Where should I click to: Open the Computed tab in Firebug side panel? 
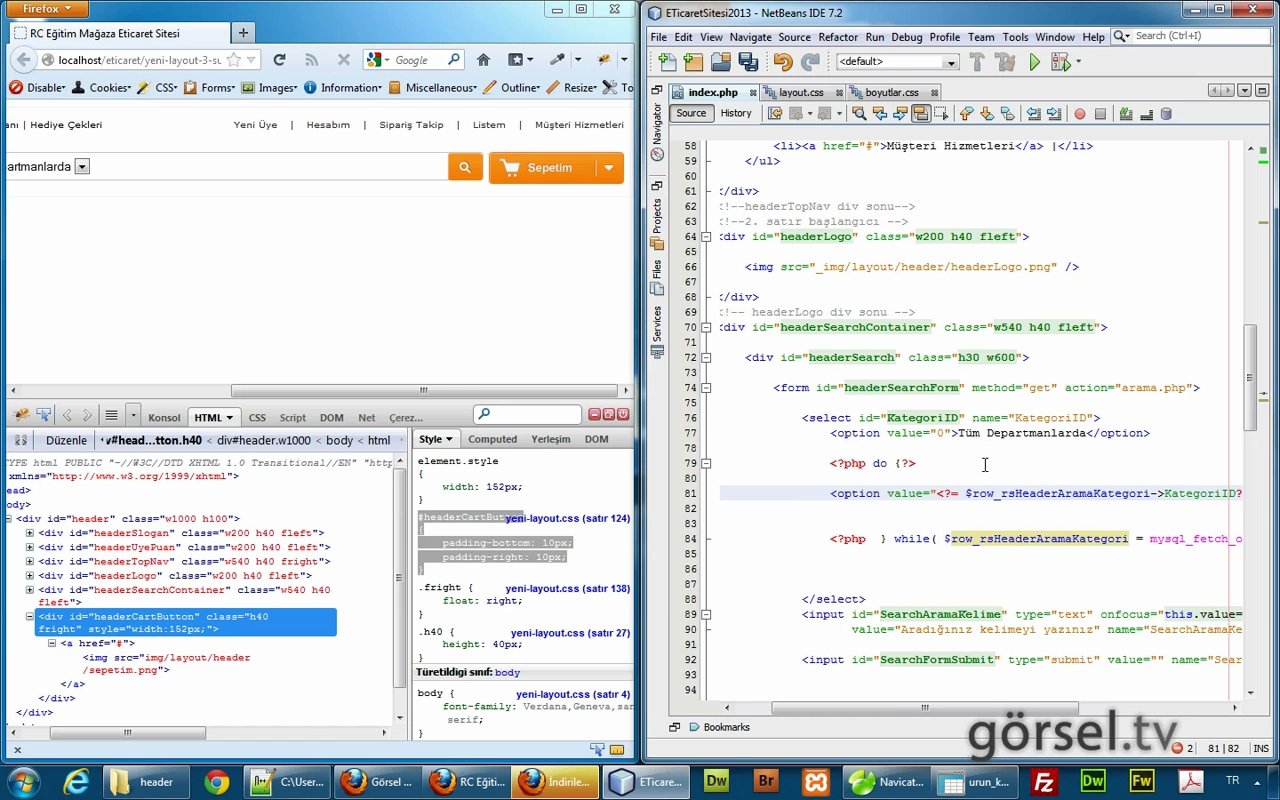(x=492, y=439)
